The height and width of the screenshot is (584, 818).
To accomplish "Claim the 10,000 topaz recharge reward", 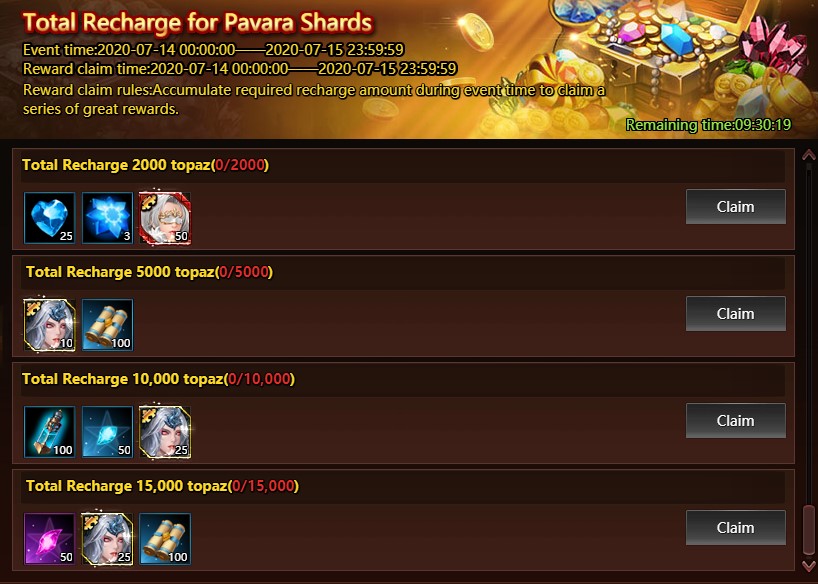I will tap(736, 421).
